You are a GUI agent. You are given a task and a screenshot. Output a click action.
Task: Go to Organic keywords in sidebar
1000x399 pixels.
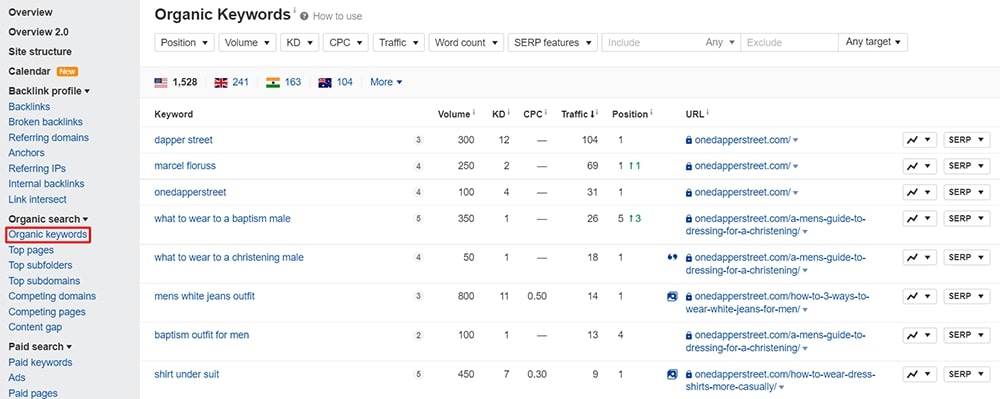(x=48, y=235)
